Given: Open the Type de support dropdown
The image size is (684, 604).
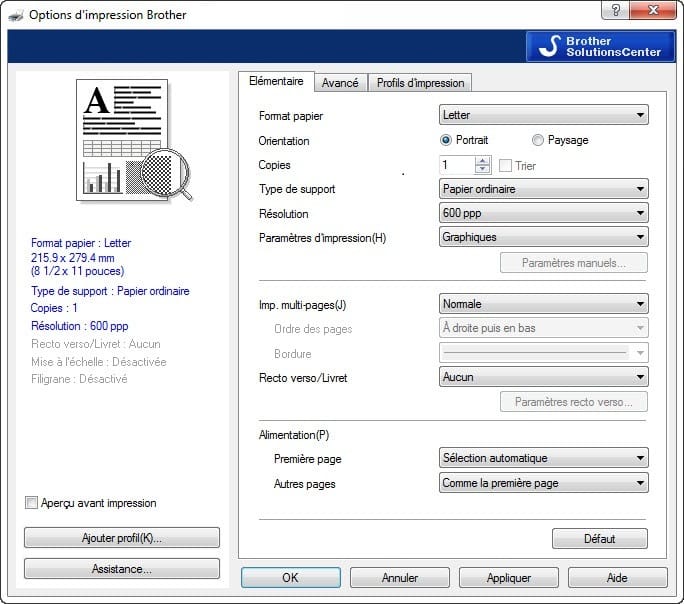Looking at the screenshot, I should 544,189.
